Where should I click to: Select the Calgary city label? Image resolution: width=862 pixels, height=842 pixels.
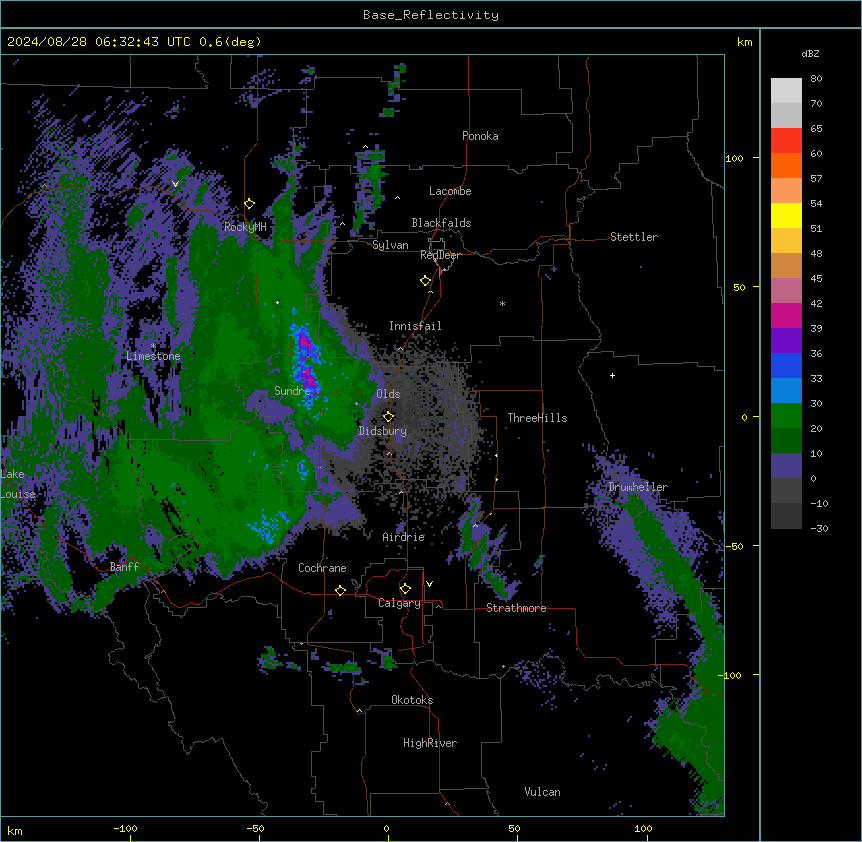point(399,603)
